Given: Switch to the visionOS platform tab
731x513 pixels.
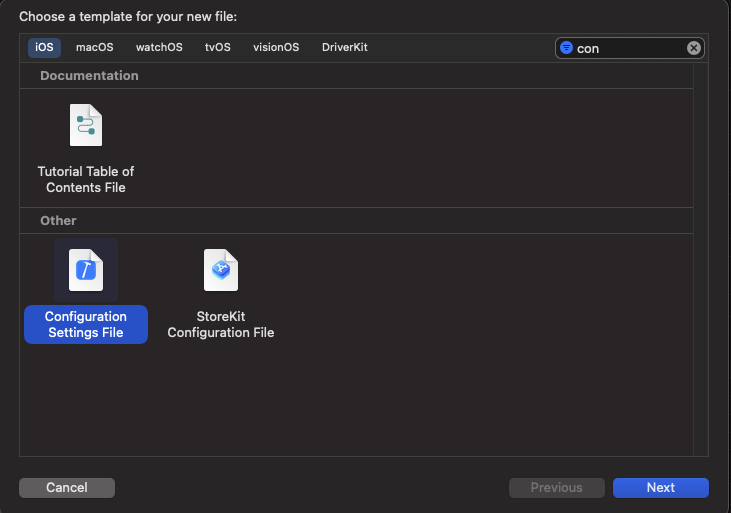Looking at the screenshot, I should tap(276, 48).
